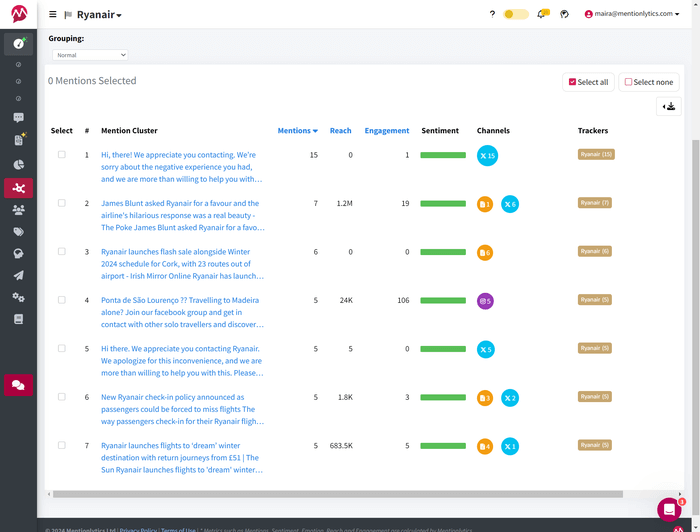
Task: Open the notifications bell icon
Action: (x=542, y=14)
